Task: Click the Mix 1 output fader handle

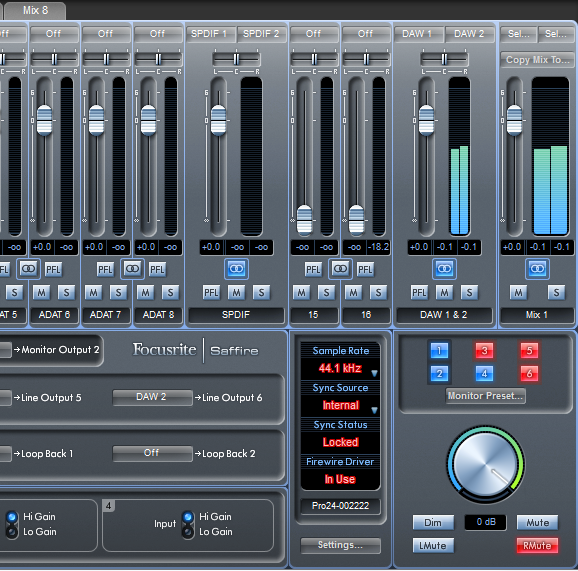Action: (514, 120)
